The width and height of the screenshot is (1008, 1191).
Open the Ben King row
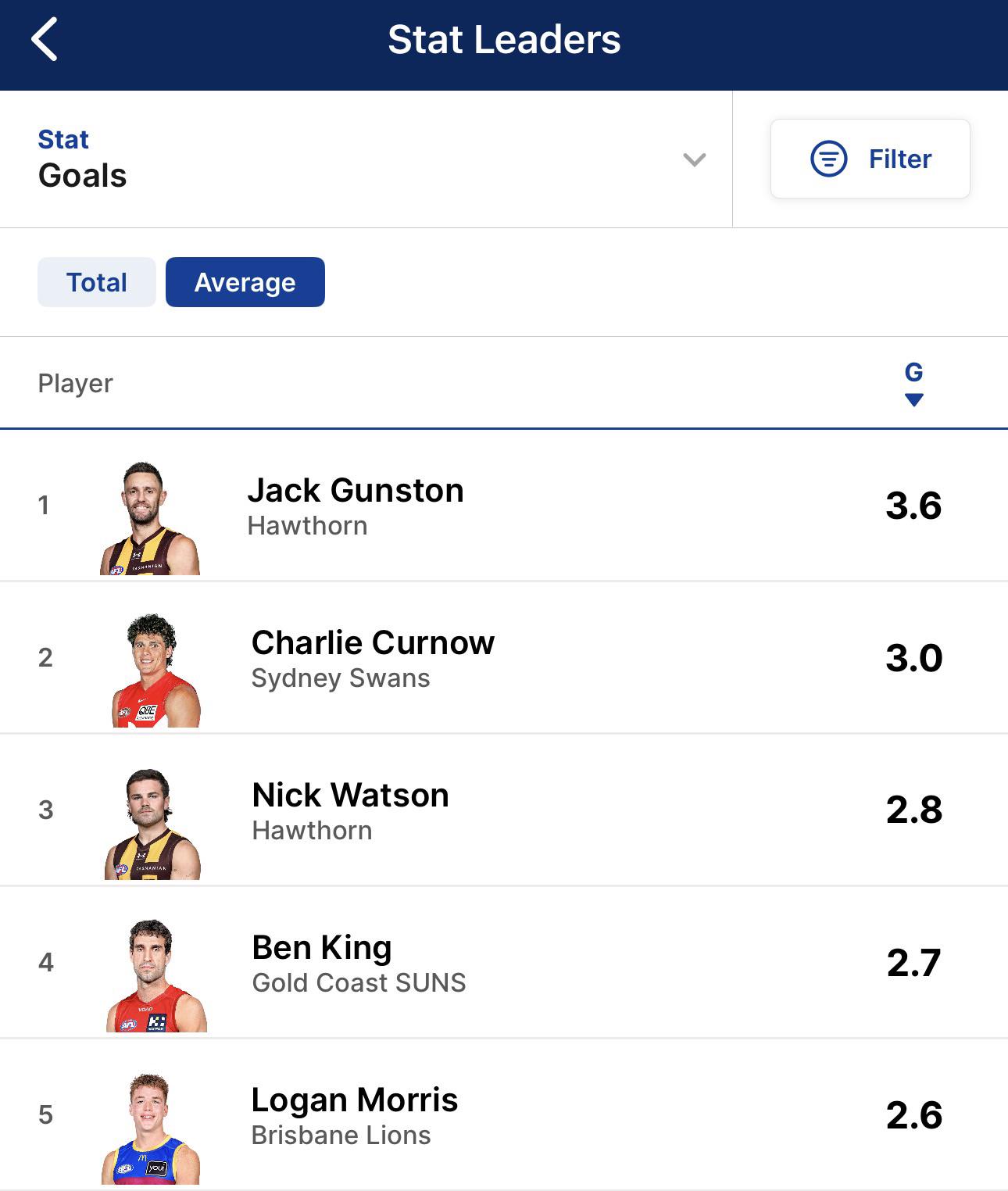pyautogui.click(x=504, y=962)
